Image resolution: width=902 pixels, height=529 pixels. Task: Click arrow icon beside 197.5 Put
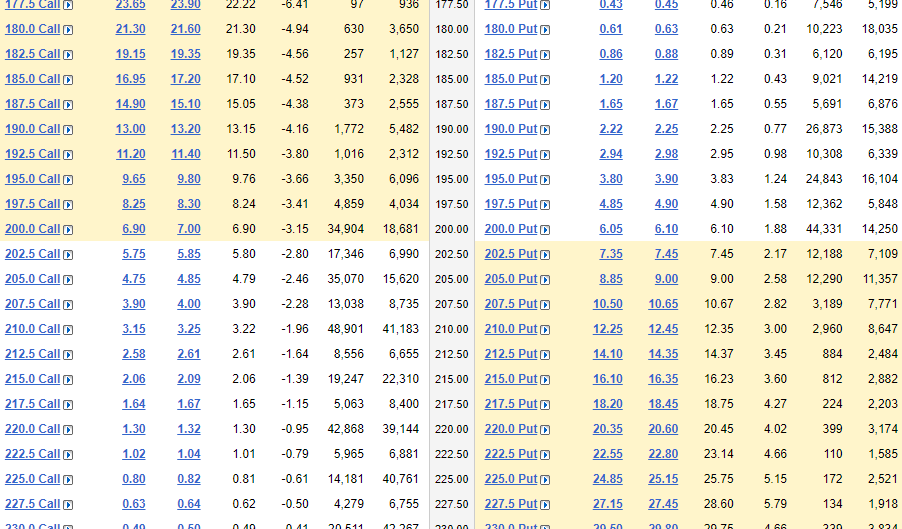(545, 205)
